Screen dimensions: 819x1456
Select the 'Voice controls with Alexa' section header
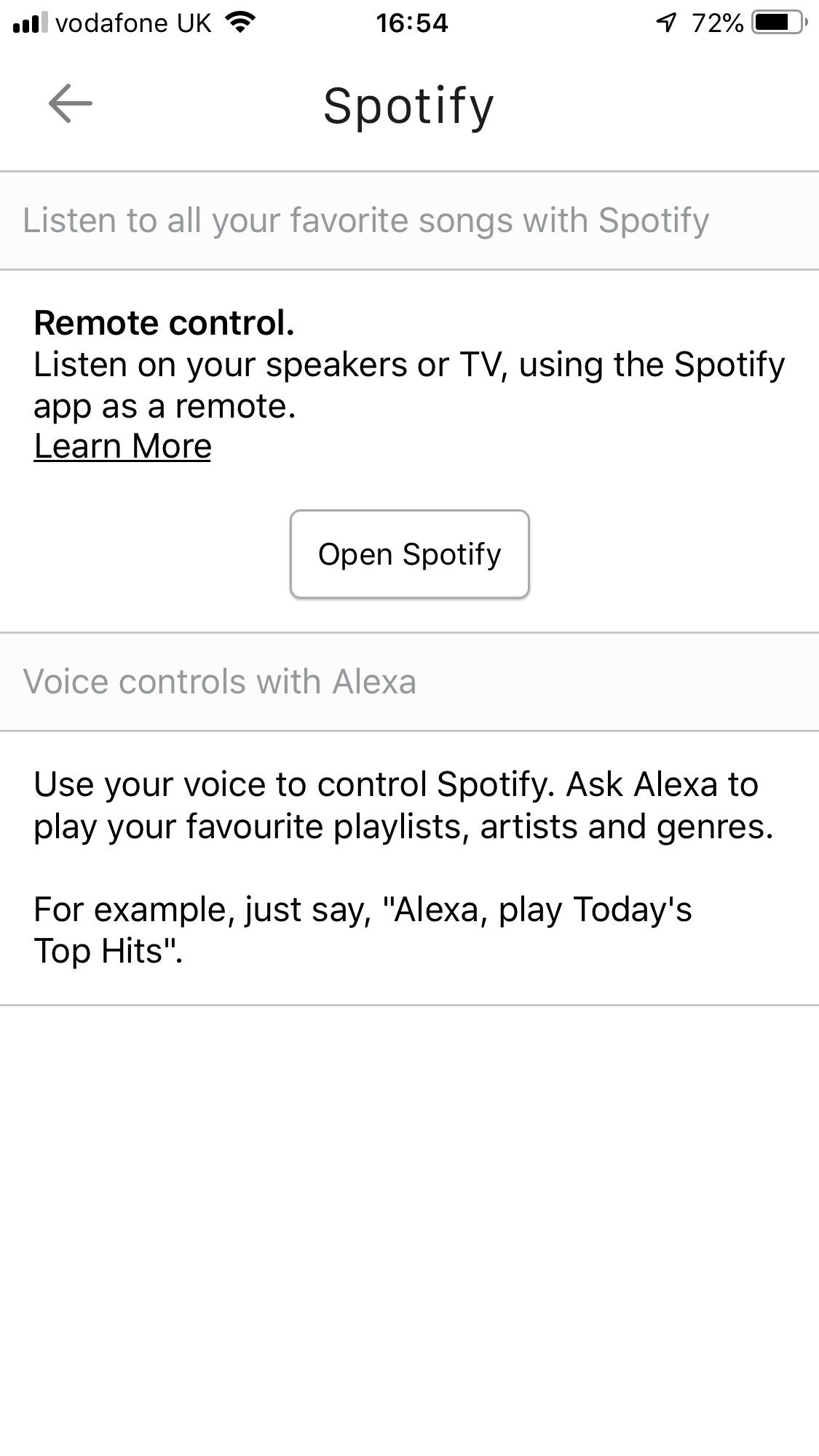click(219, 682)
